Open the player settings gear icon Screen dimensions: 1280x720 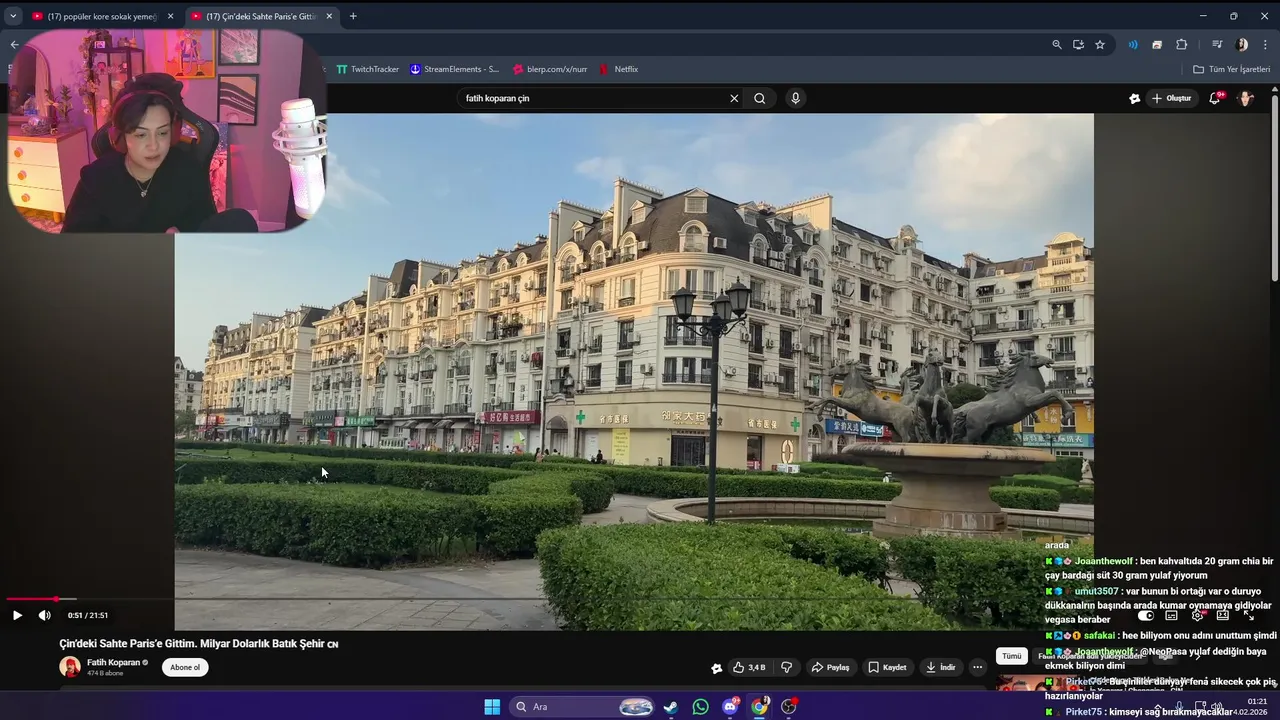[1197, 615]
